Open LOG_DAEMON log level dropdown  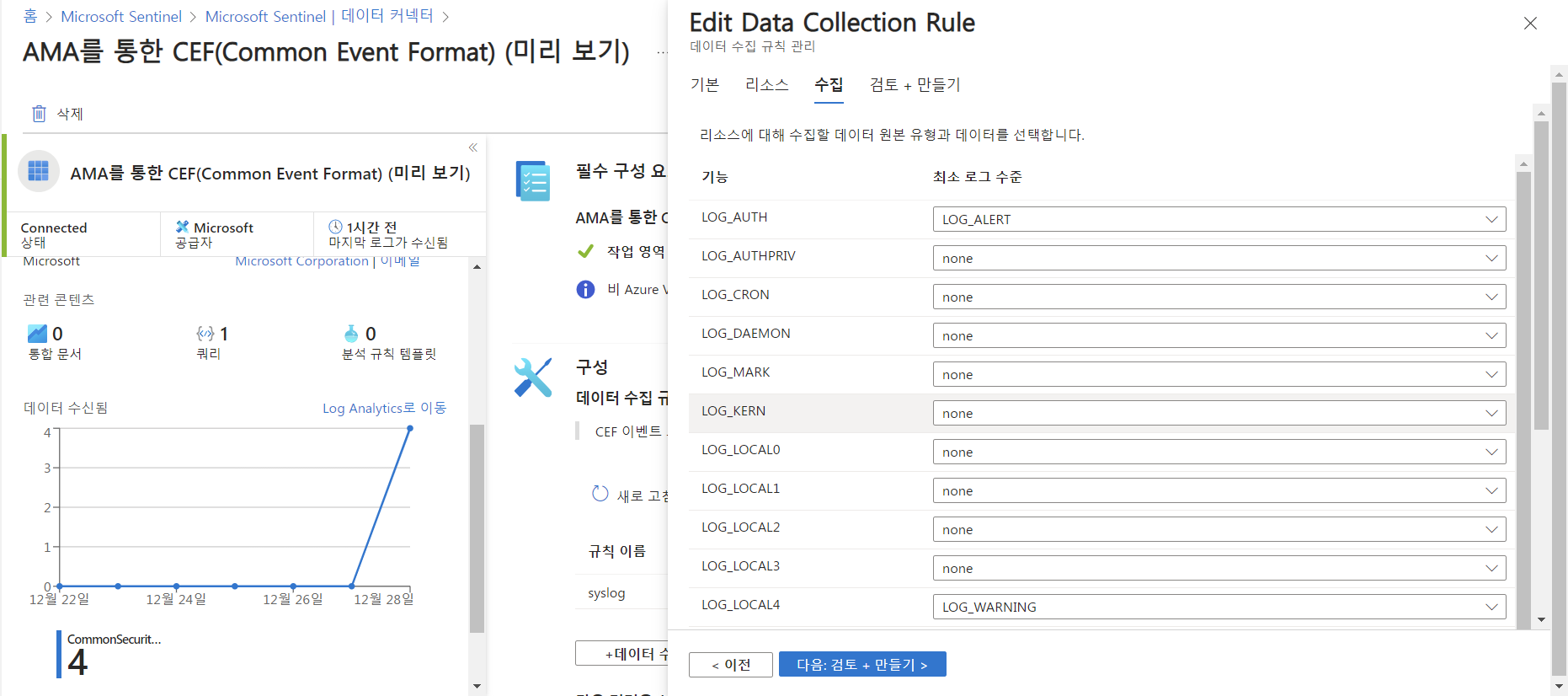[x=1219, y=335]
